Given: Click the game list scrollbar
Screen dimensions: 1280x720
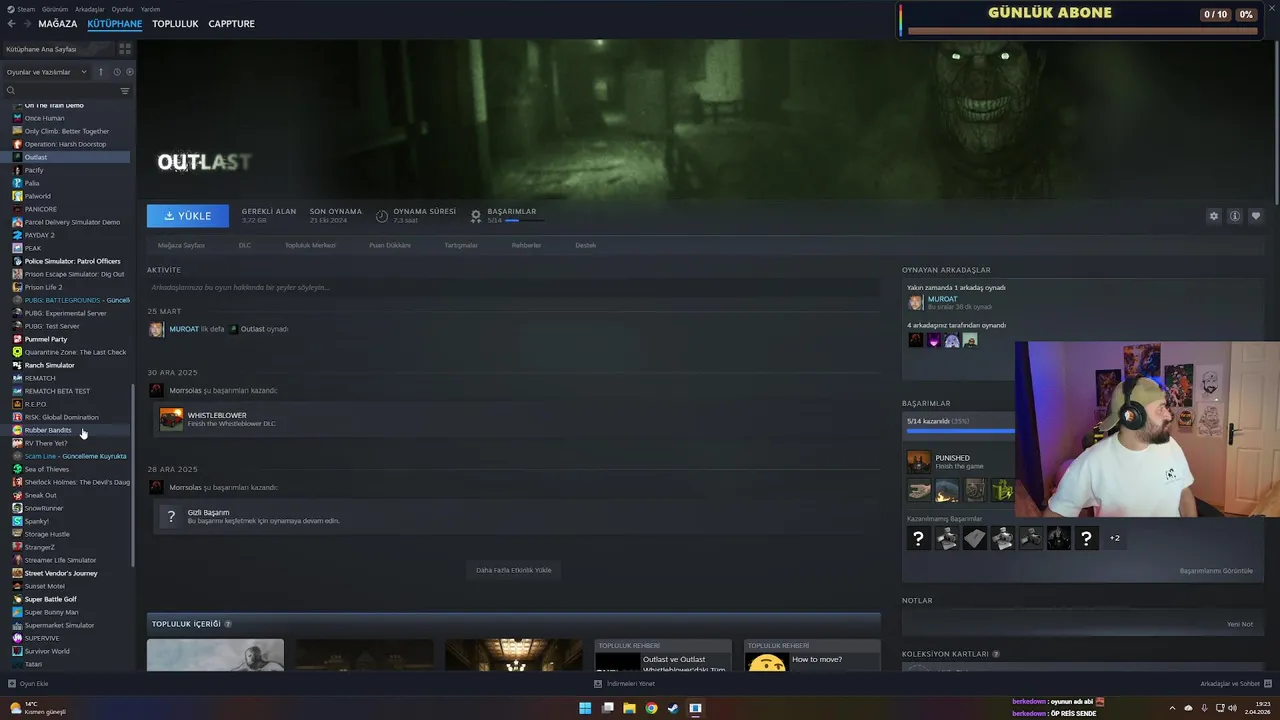Looking at the screenshot, I should 133,475.
